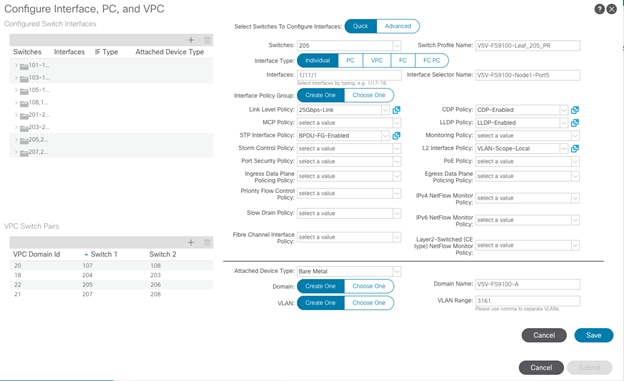Open L2 Interface Policy VLAN-Scope-Local dropdown

564,148
